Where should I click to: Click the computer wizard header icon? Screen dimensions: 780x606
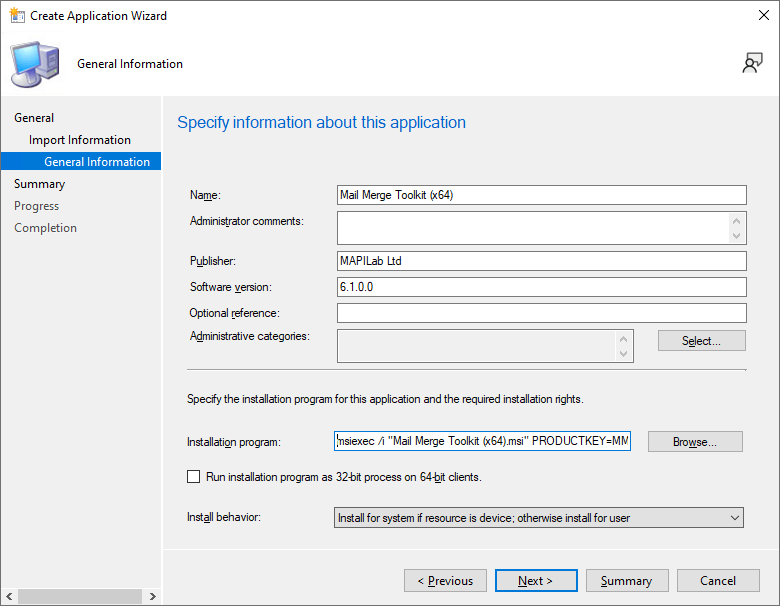[35, 64]
